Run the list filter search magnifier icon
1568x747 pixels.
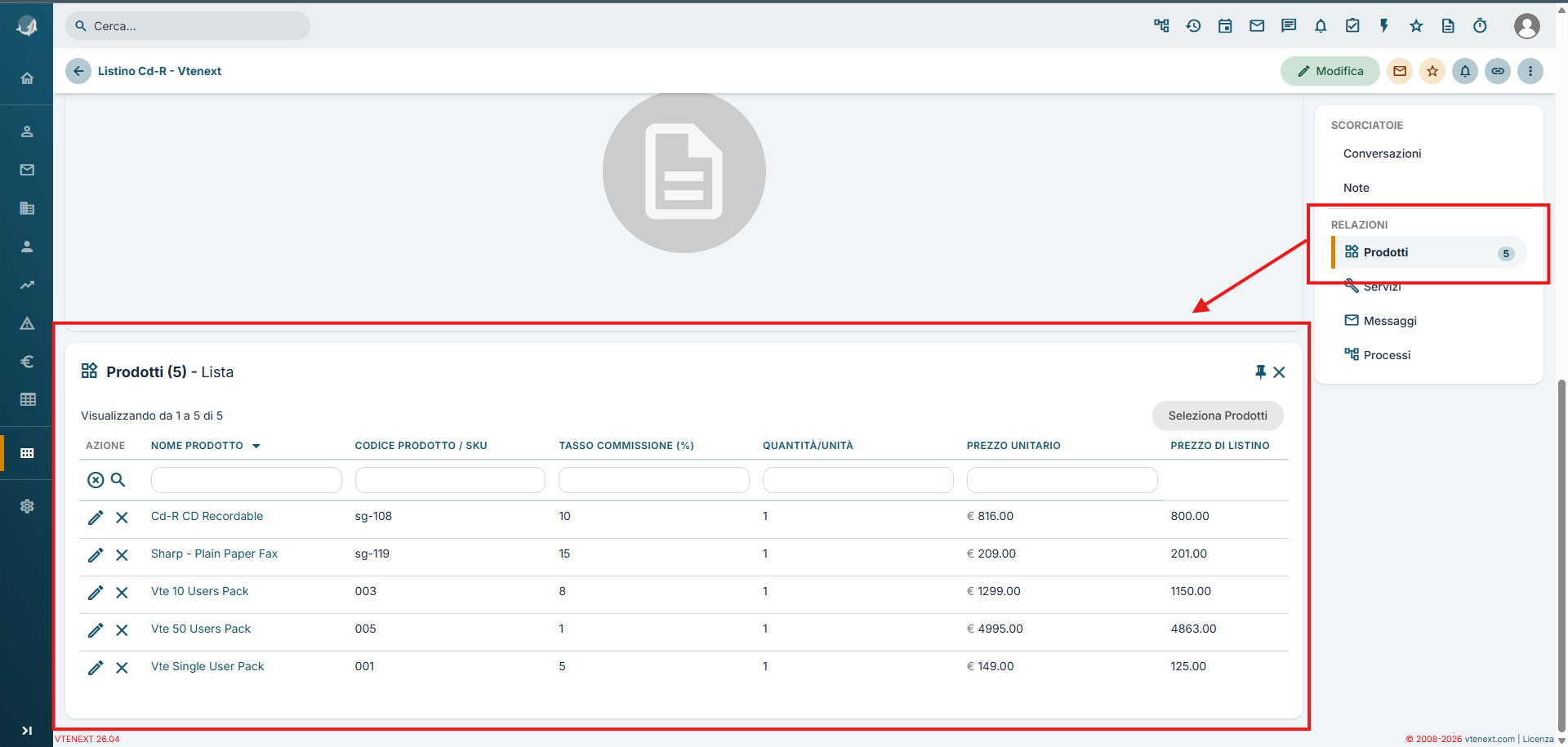(x=118, y=480)
